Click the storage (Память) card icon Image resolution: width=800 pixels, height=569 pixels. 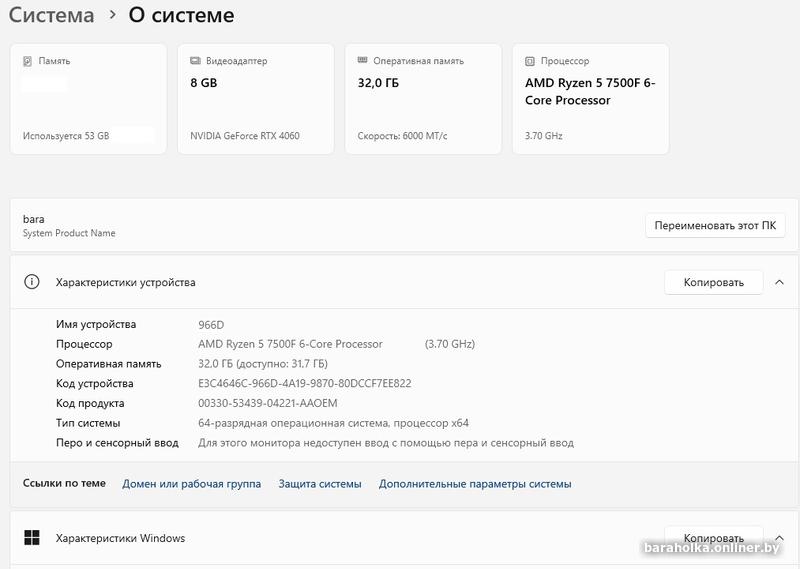[28, 61]
